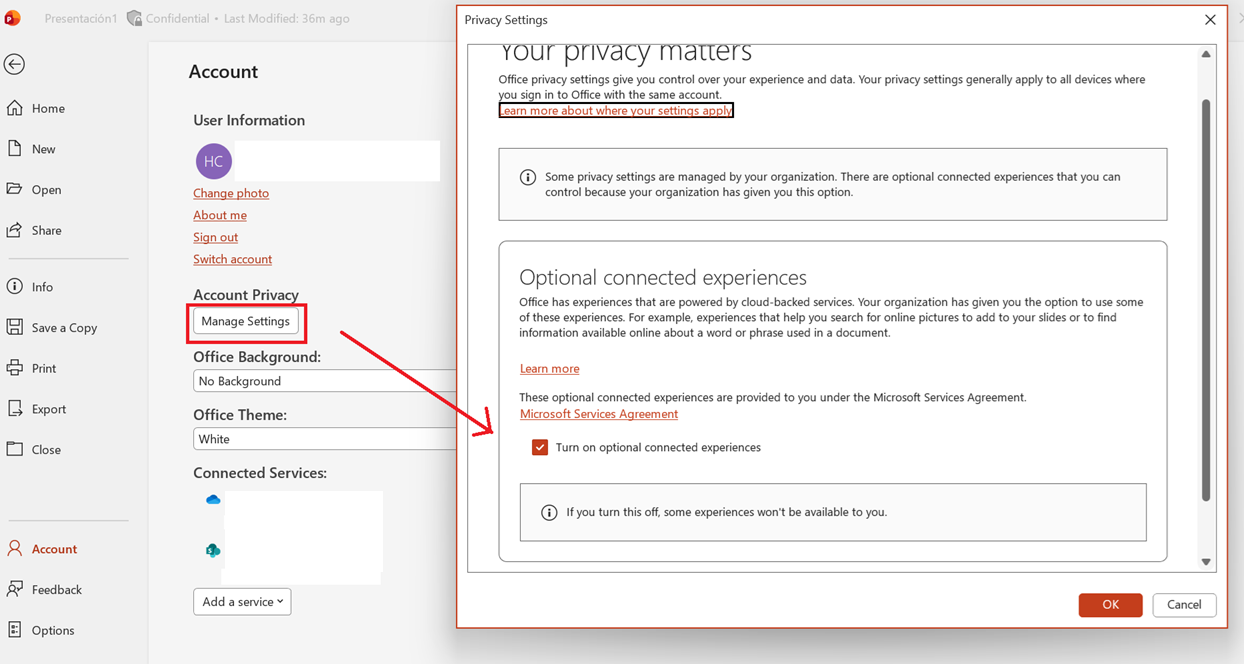The height and width of the screenshot is (664, 1244).
Task: Uncheck Turn on optional connected experiences
Action: click(540, 447)
